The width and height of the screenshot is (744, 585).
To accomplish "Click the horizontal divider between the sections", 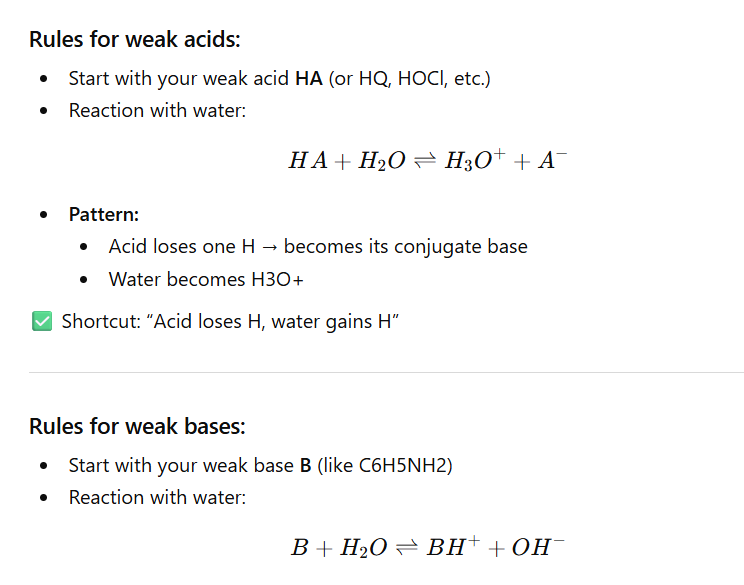I will pyautogui.click(x=386, y=373).
